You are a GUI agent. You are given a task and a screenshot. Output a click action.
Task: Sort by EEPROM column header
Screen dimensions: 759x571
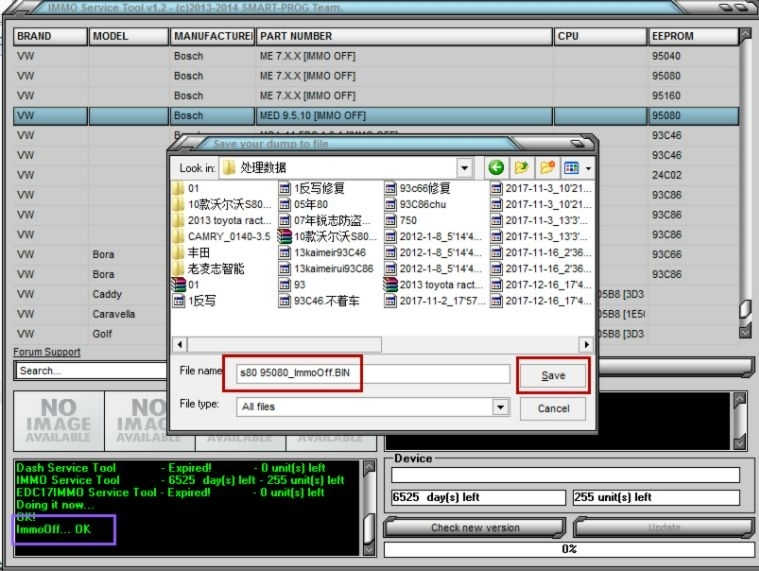tap(693, 36)
